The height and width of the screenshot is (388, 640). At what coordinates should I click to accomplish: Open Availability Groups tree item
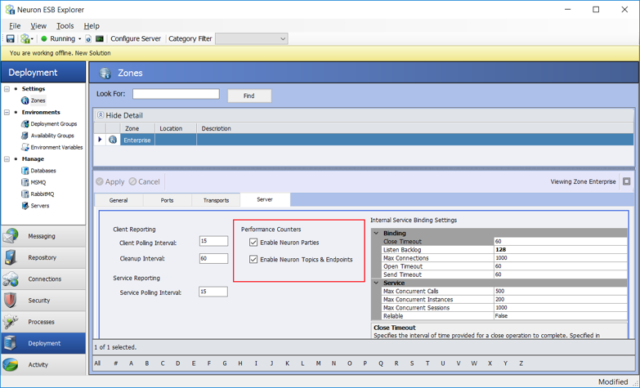pos(52,135)
